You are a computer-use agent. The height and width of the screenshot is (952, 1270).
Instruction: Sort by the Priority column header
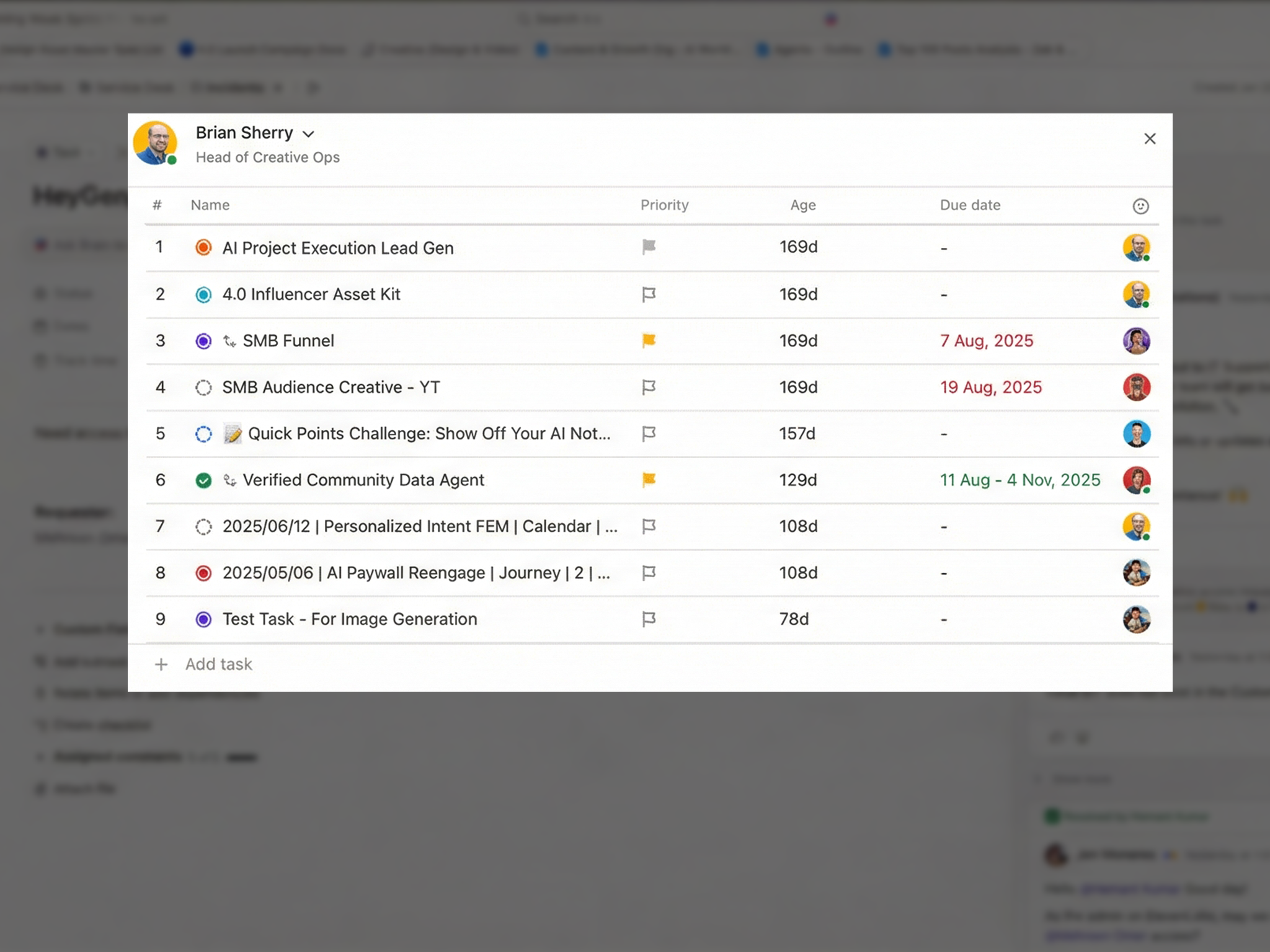[664, 205]
